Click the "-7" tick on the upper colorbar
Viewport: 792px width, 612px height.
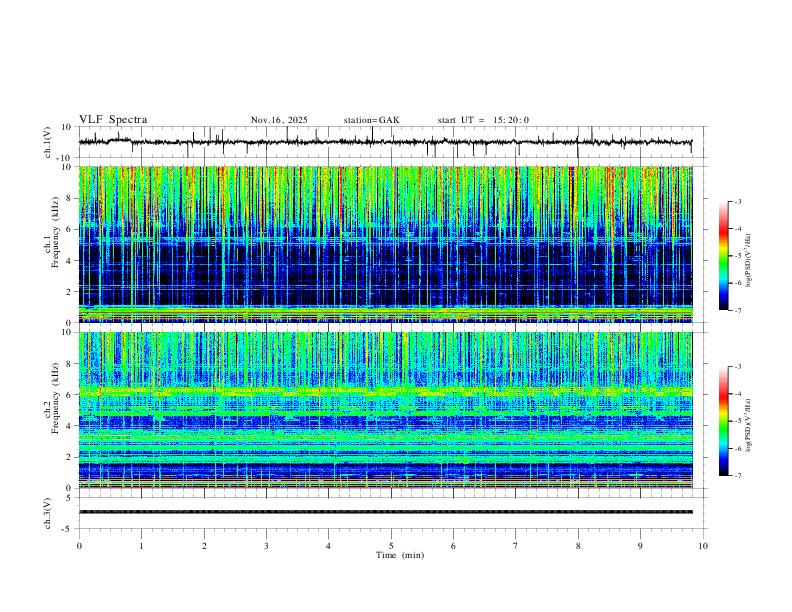[x=737, y=310]
